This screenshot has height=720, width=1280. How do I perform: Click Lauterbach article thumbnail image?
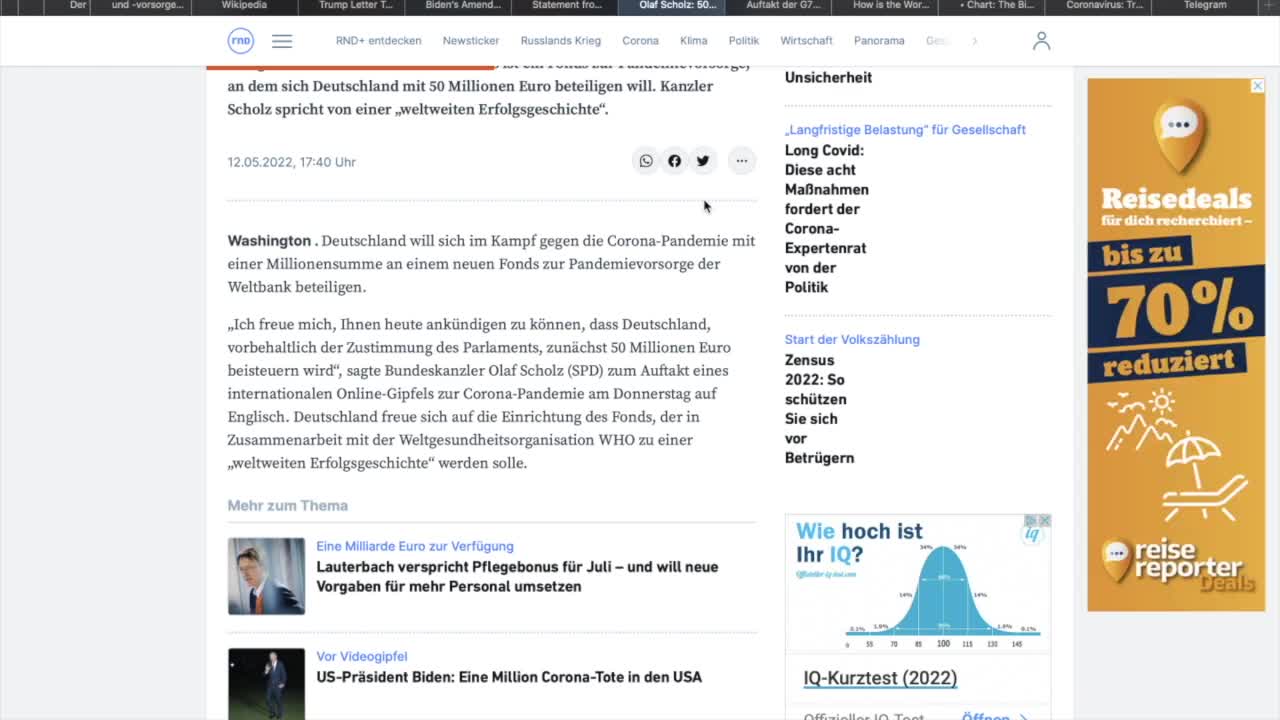(266, 576)
